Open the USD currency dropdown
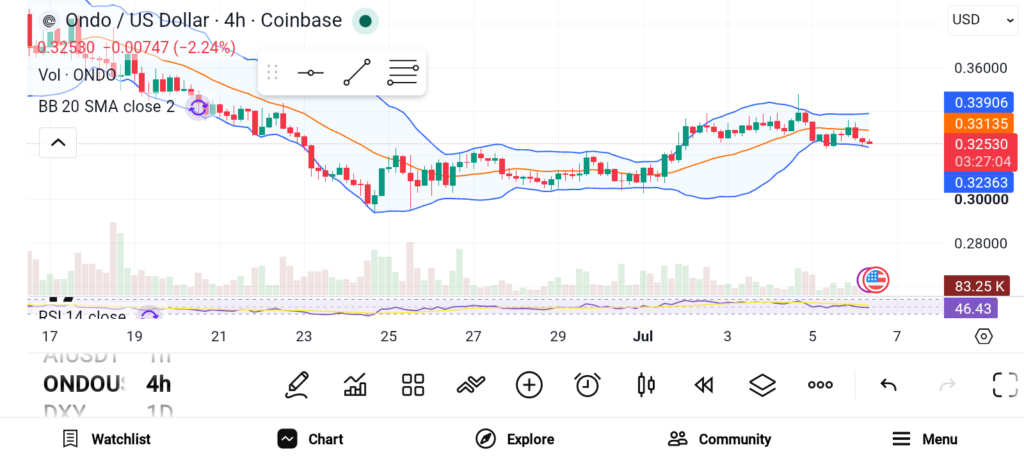Screen dimensions: 1024x461 coord(982,20)
